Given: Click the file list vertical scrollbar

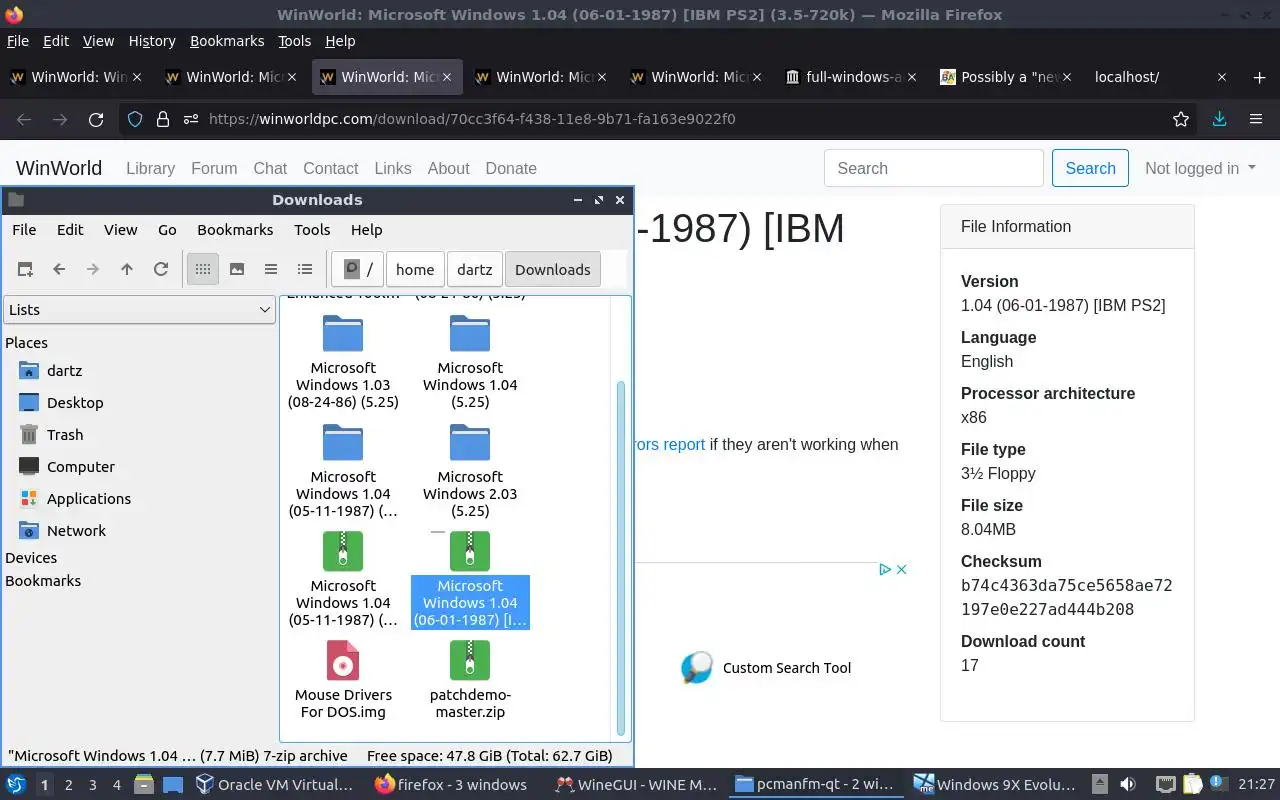Looking at the screenshot, I should [x=620, y=558].
